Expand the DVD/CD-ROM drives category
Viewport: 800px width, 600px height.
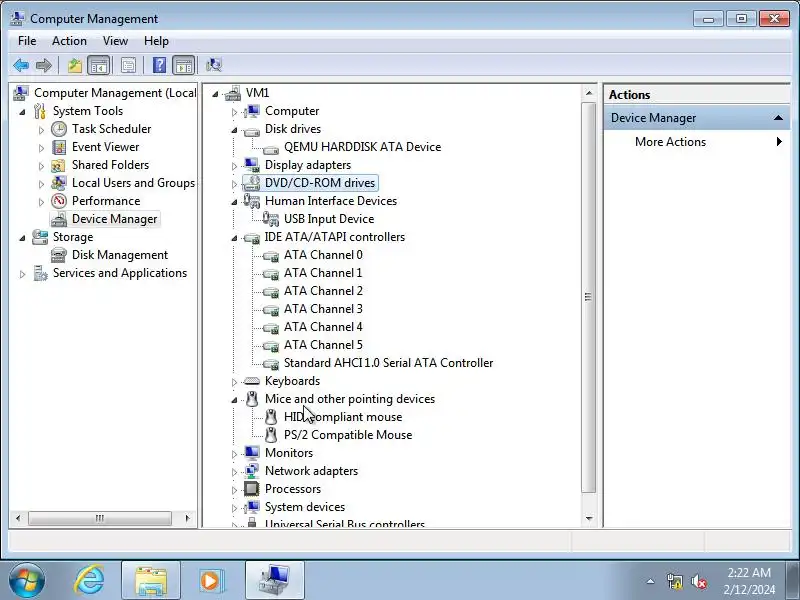[234, 184]
